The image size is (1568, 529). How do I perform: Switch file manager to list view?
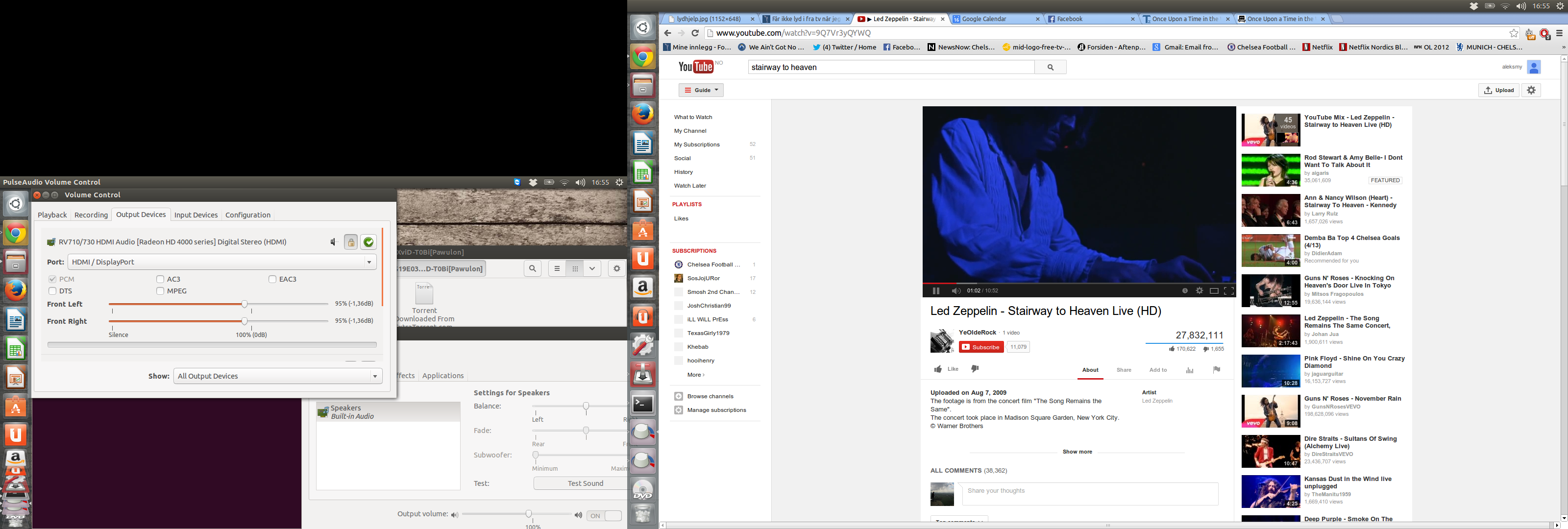point(556,268)
